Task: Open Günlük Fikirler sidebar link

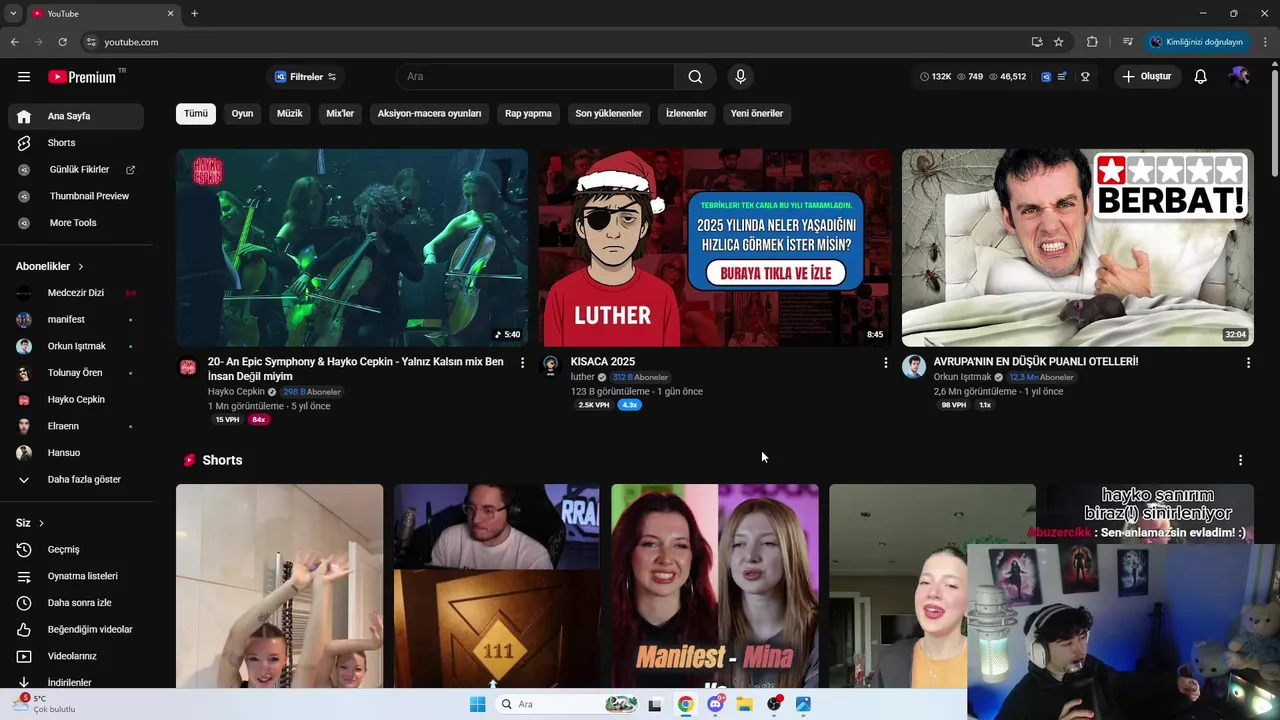Action: (x=76, y=170)
